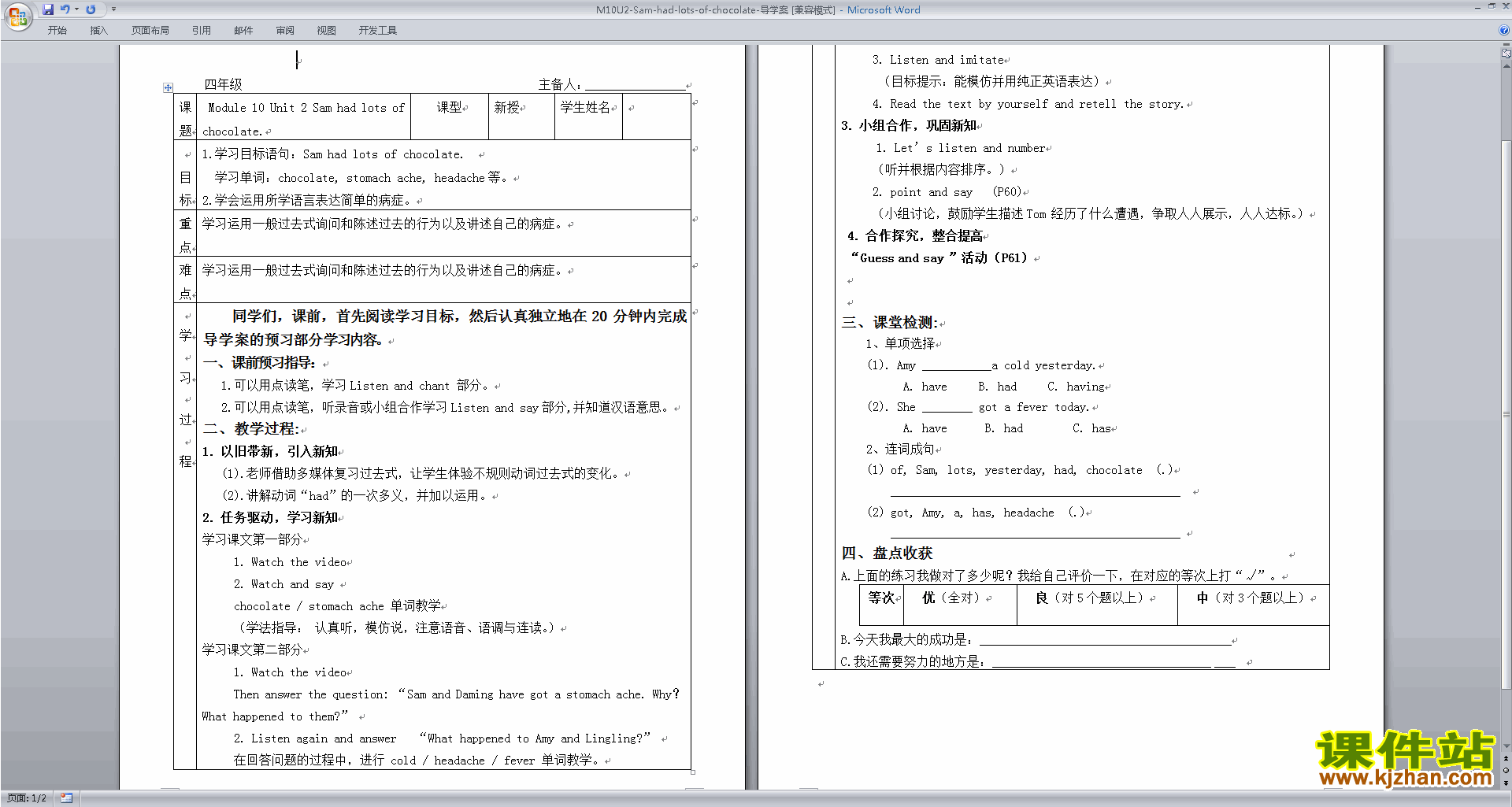Open the Undo history dropdown arrow

tap(76, 9)
